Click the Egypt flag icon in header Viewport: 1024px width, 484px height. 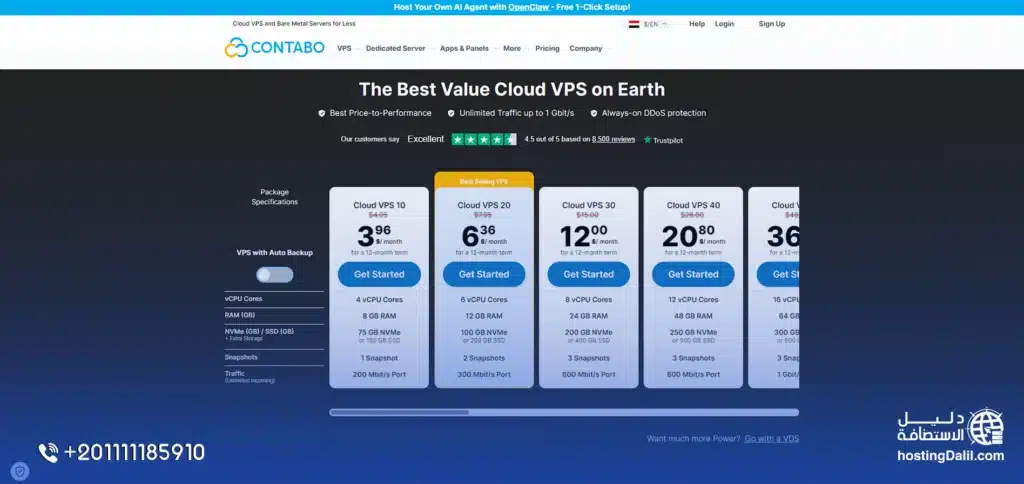click(633, 24)
